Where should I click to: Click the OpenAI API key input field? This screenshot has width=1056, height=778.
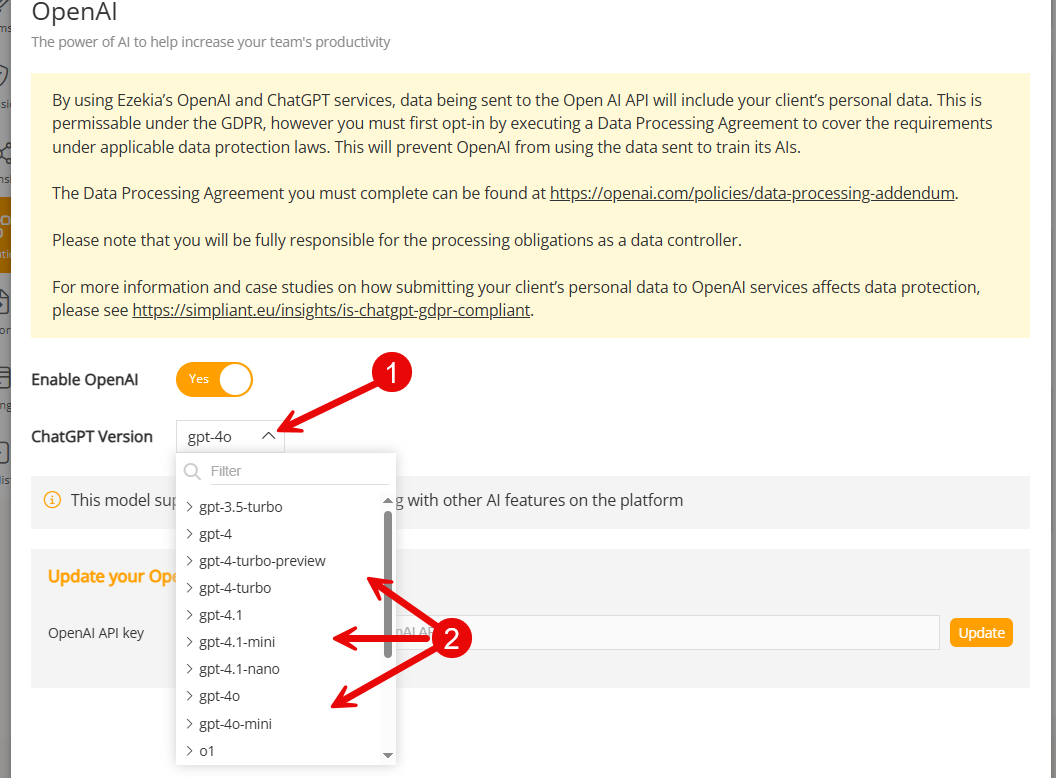coord(667,632)
